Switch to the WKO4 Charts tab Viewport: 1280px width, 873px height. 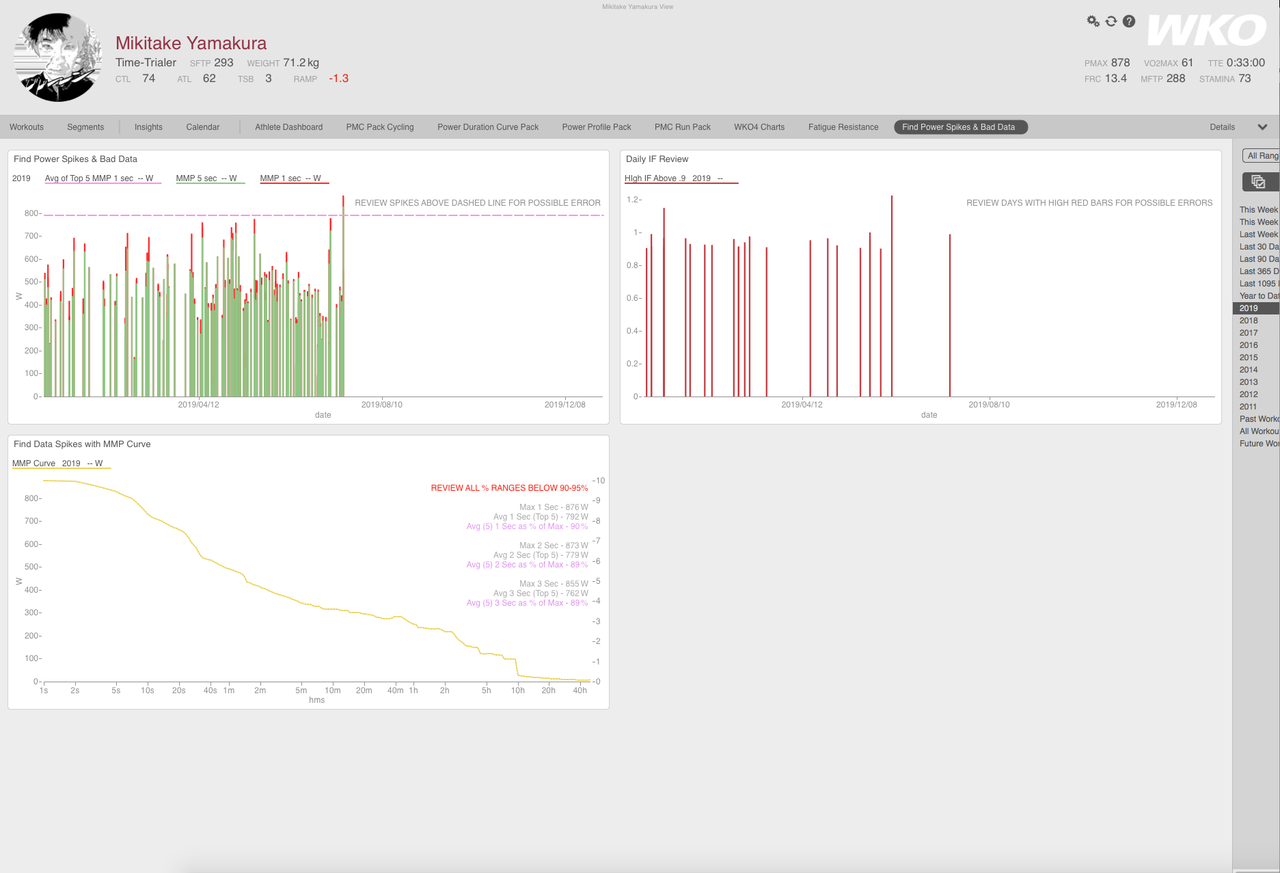[x=759, y=127]
